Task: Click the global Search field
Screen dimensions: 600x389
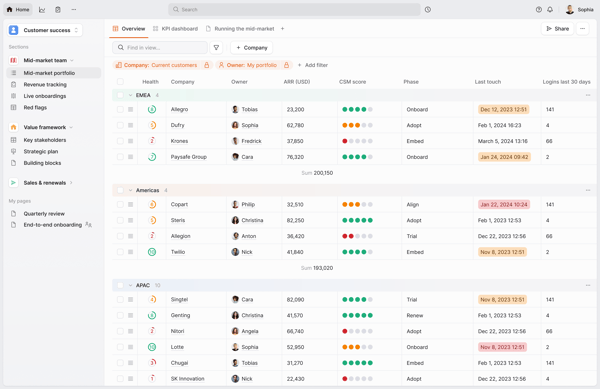Action: coord(294,10)
